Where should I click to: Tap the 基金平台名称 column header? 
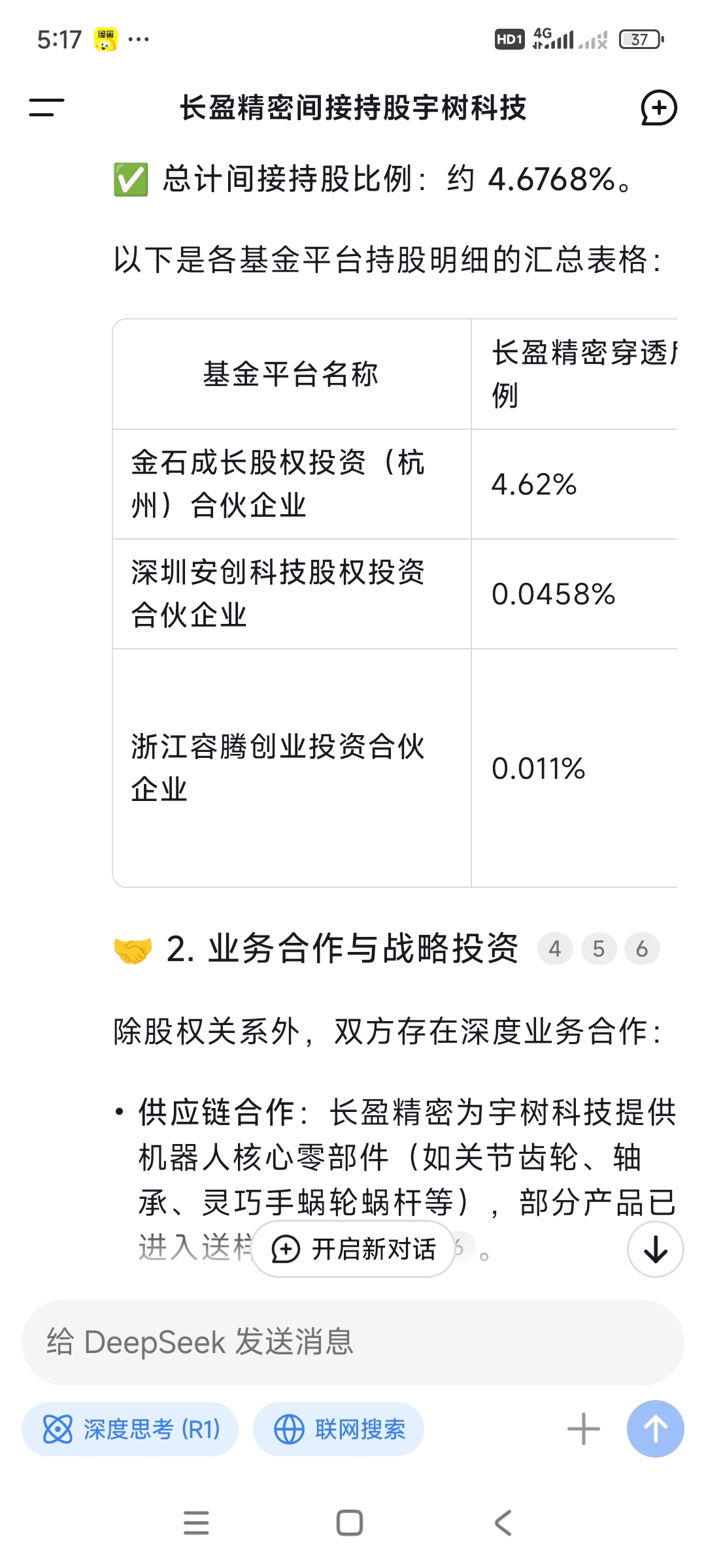click(x=292, y=374)
